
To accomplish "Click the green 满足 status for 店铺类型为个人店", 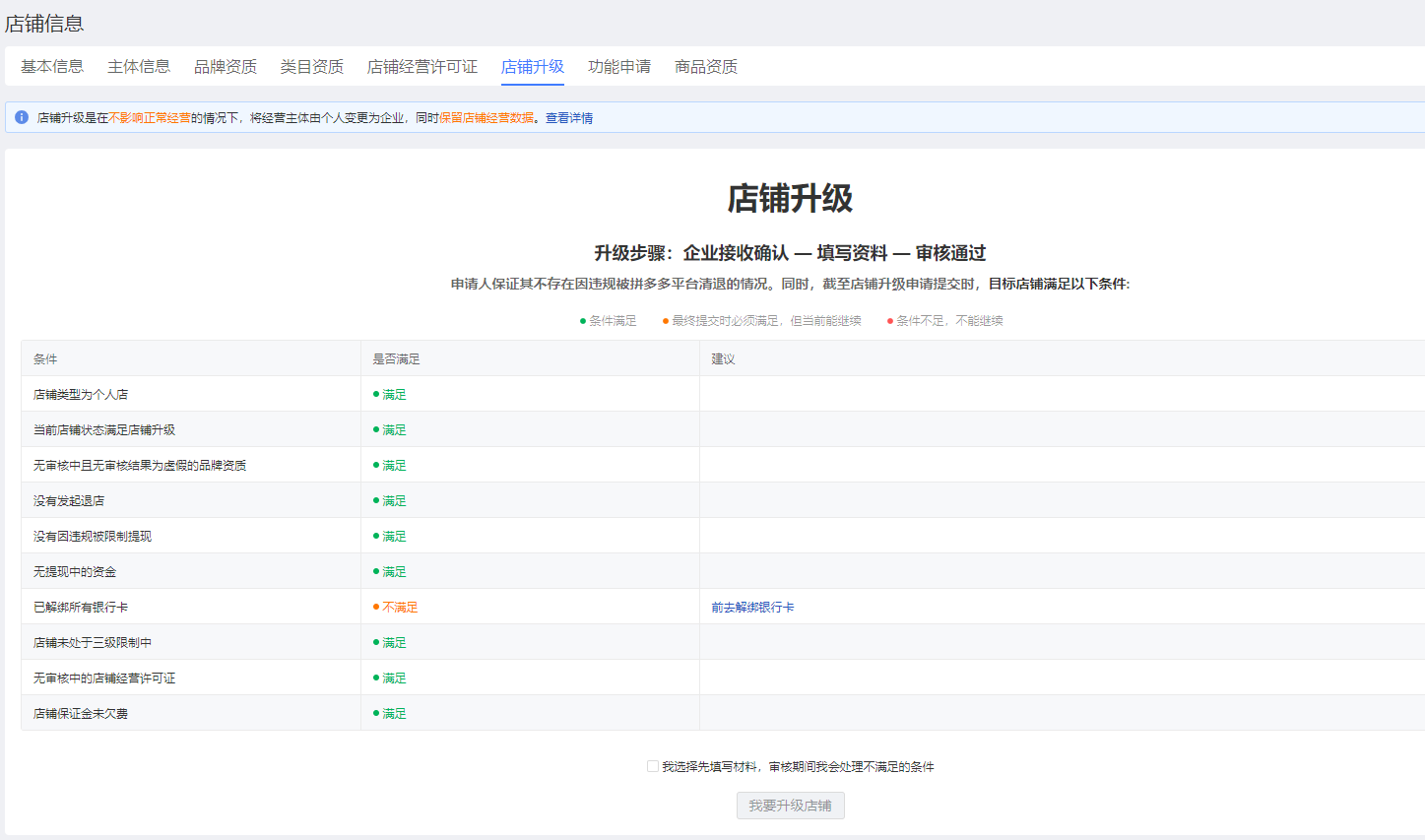I will 394,395.
